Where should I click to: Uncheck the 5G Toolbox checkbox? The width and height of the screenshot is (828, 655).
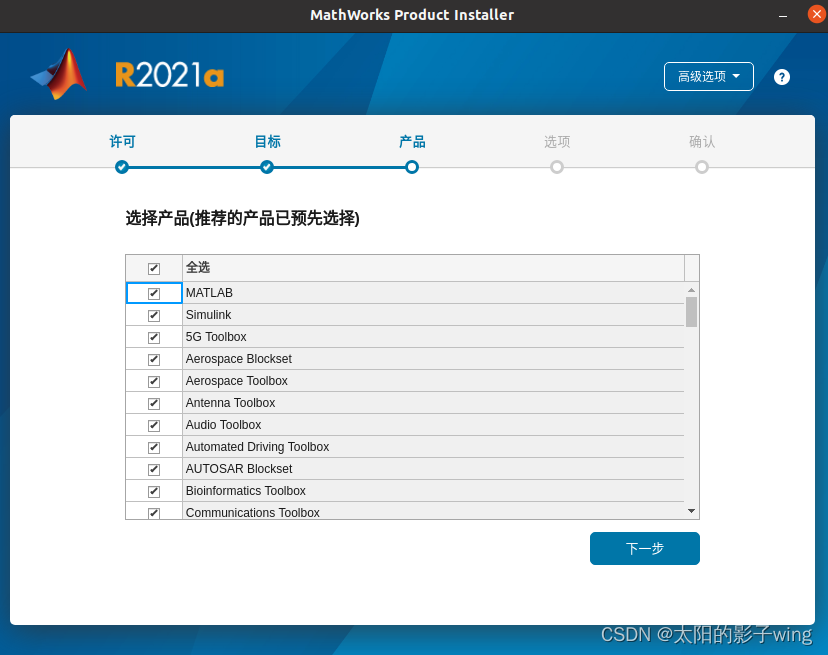(x=154, y=337)
